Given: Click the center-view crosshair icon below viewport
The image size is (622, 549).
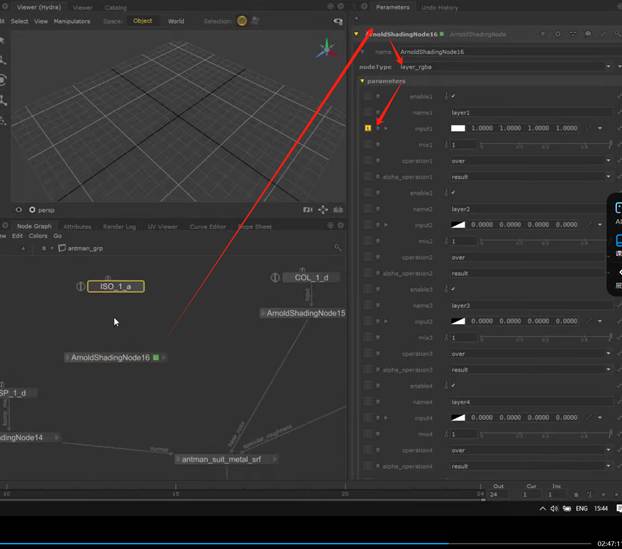Looking at the screenshot, I should [x=323, y=210].
